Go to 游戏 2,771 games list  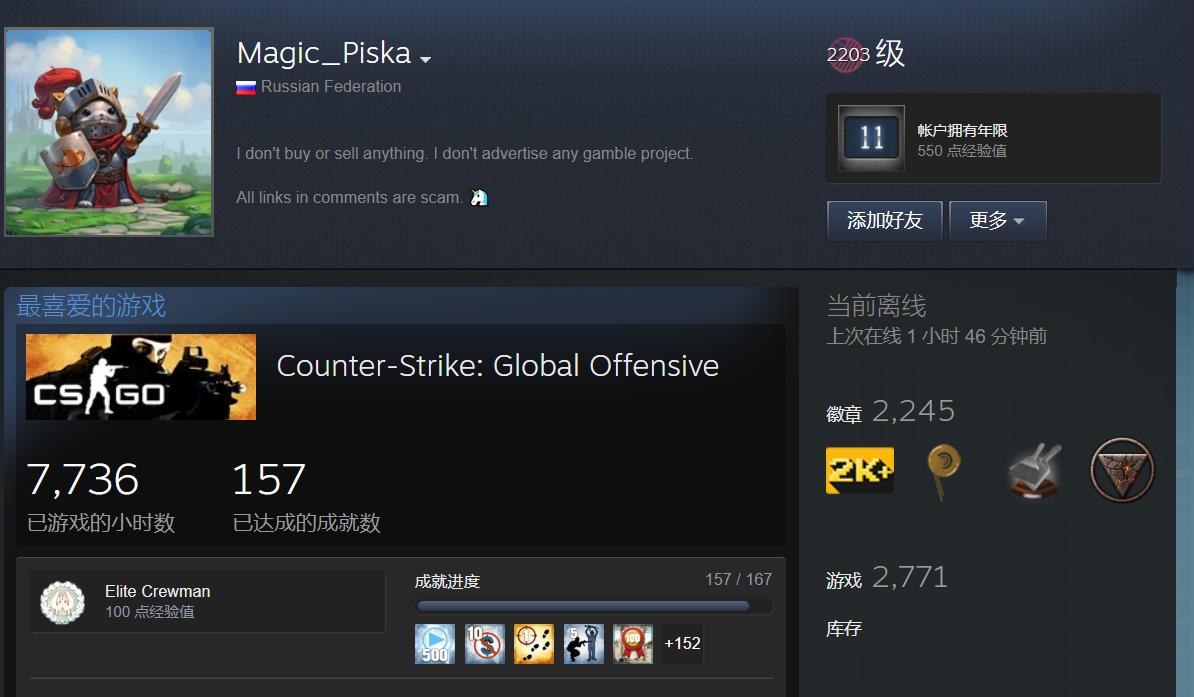click(887, 578)
